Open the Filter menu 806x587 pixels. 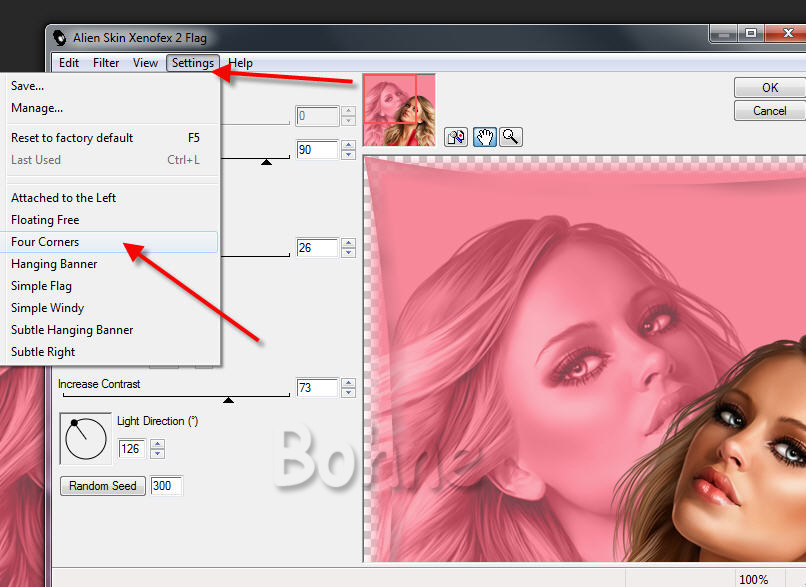pyautogui.click(x=106, y=63)
